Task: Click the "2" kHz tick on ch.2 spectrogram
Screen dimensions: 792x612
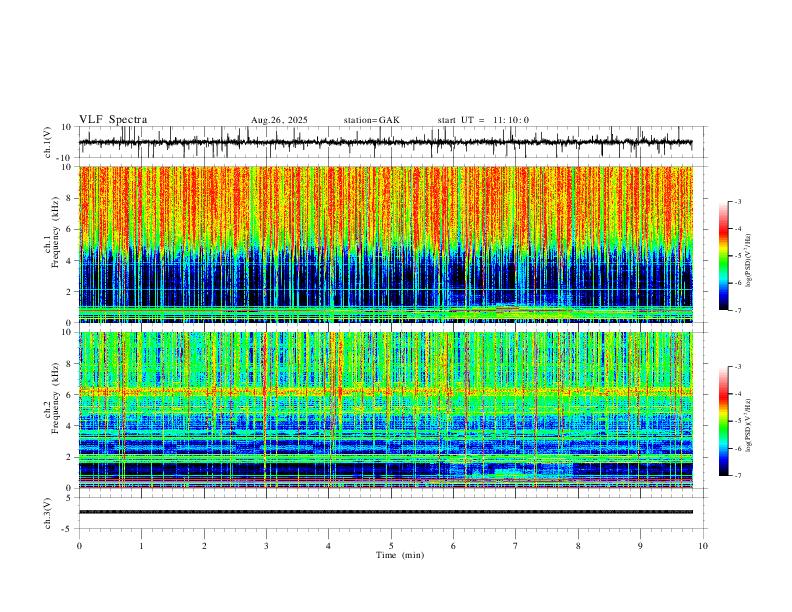Action: (69, 457)
